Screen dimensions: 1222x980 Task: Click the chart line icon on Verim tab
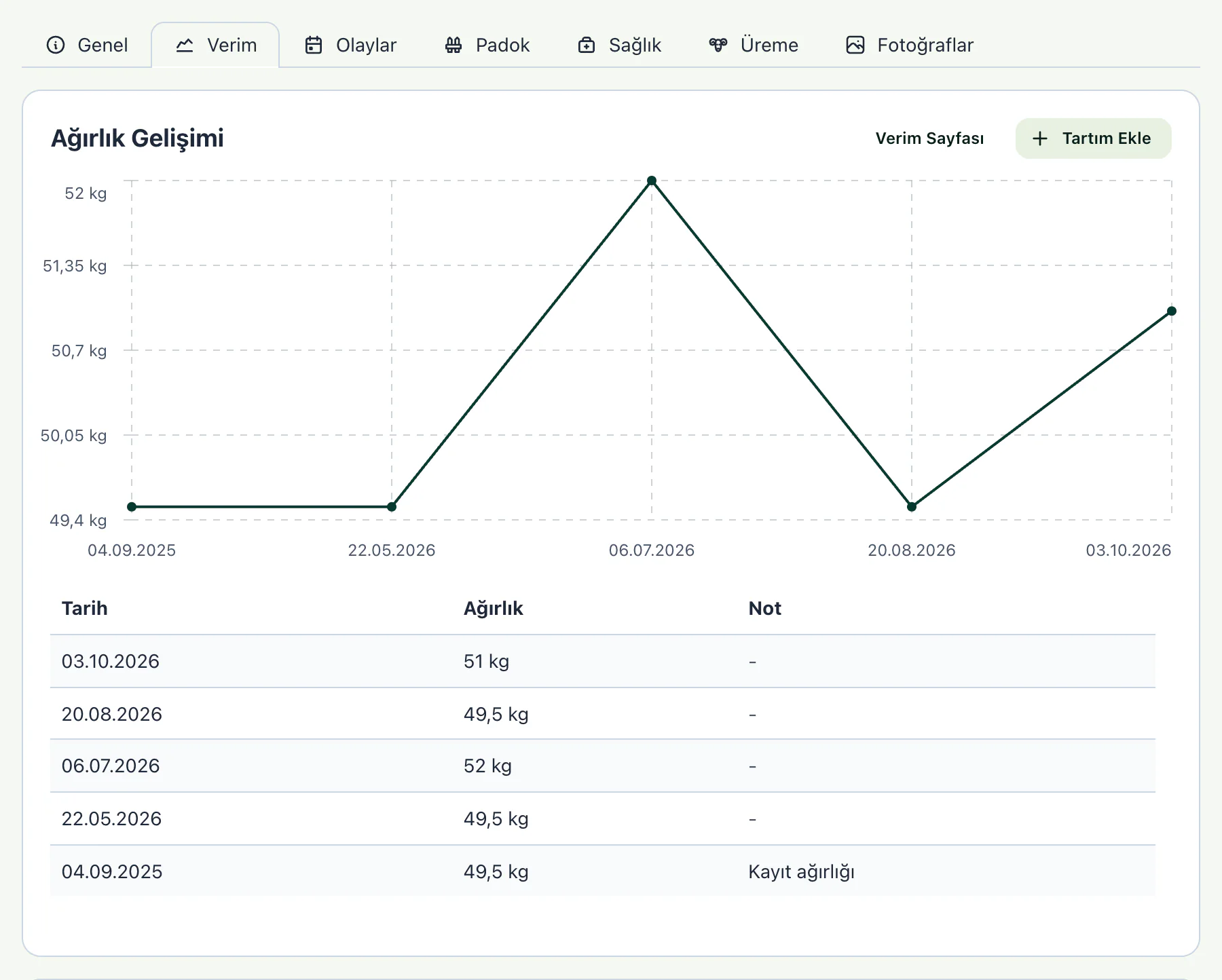coord(185,45)
